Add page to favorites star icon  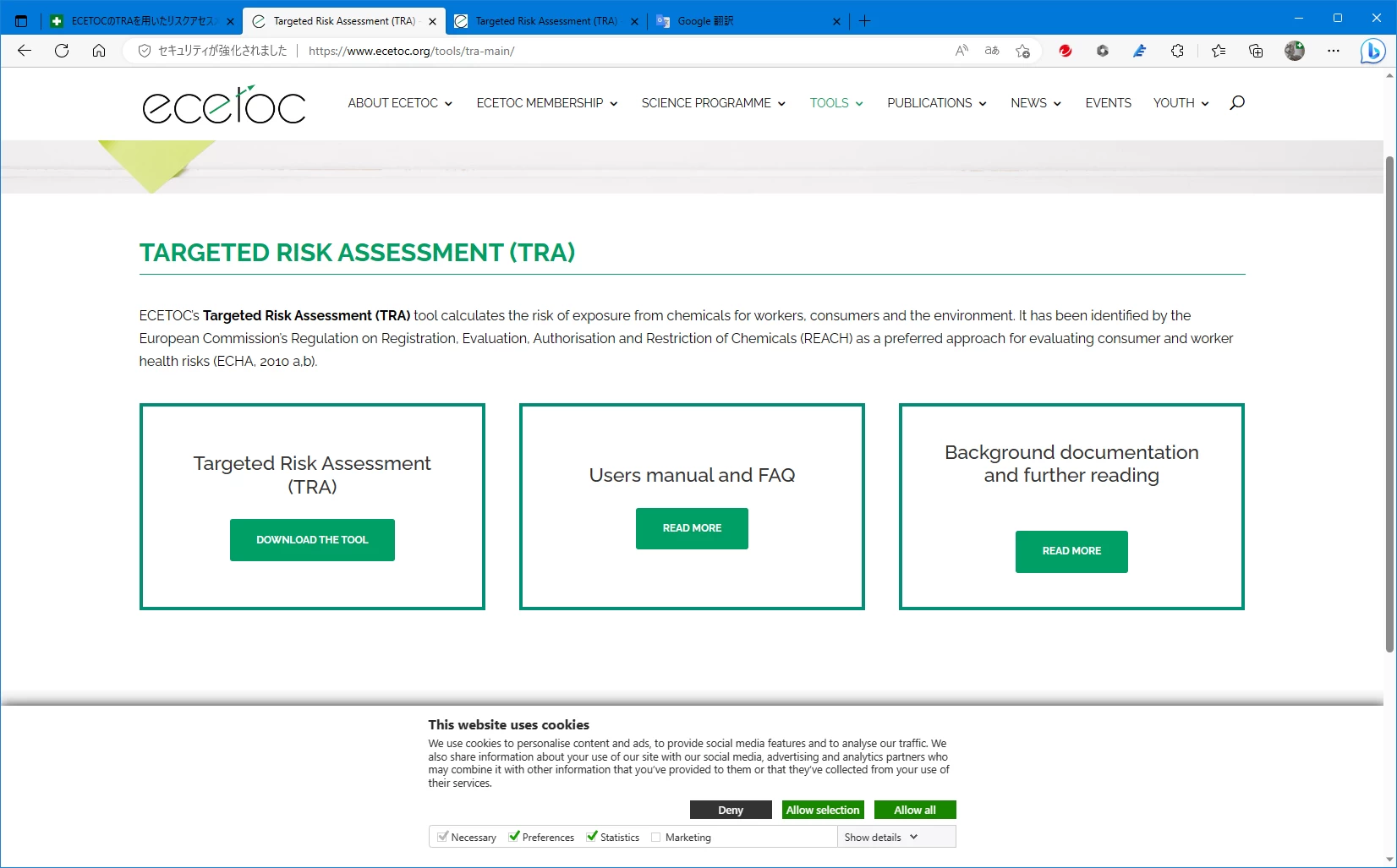1022,51
